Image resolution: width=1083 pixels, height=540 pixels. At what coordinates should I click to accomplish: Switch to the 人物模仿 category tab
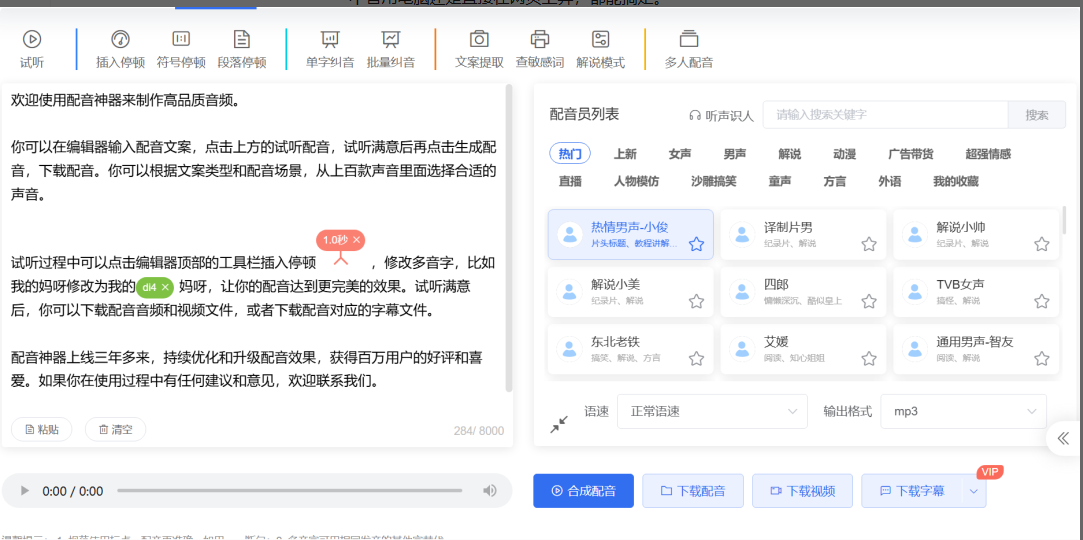(x=636, y=182)
